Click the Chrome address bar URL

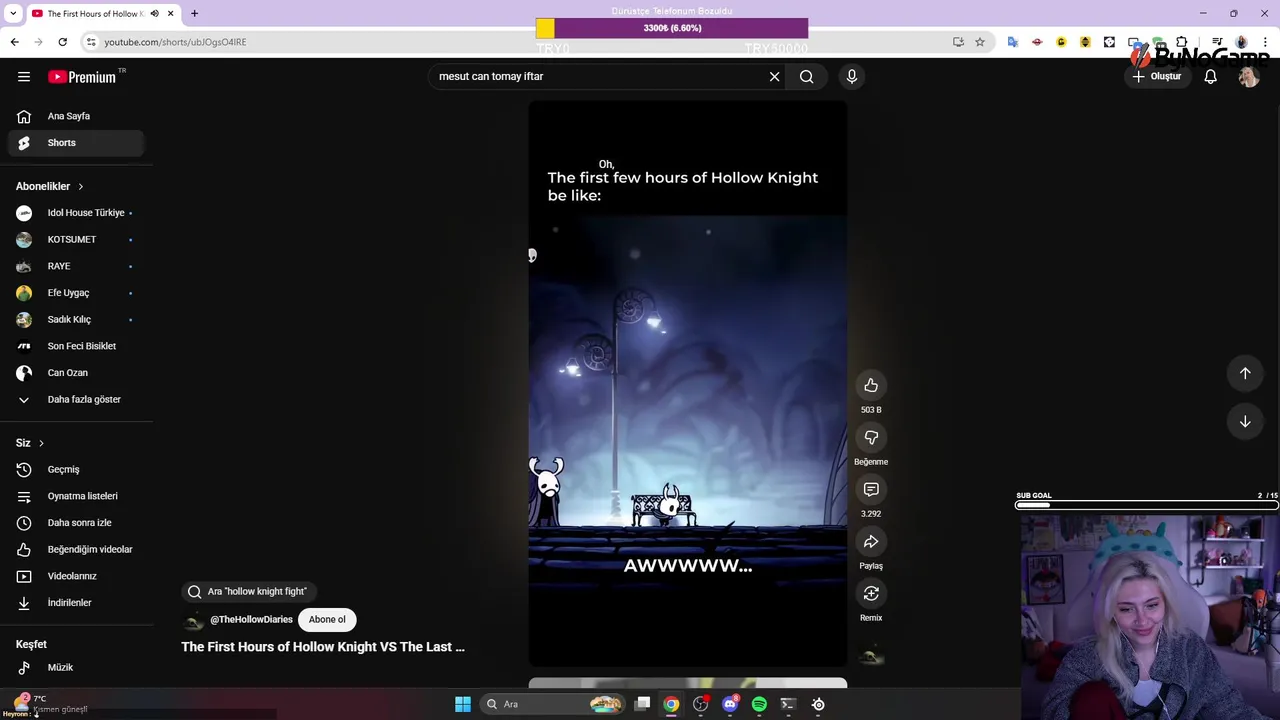pos(175,42)
